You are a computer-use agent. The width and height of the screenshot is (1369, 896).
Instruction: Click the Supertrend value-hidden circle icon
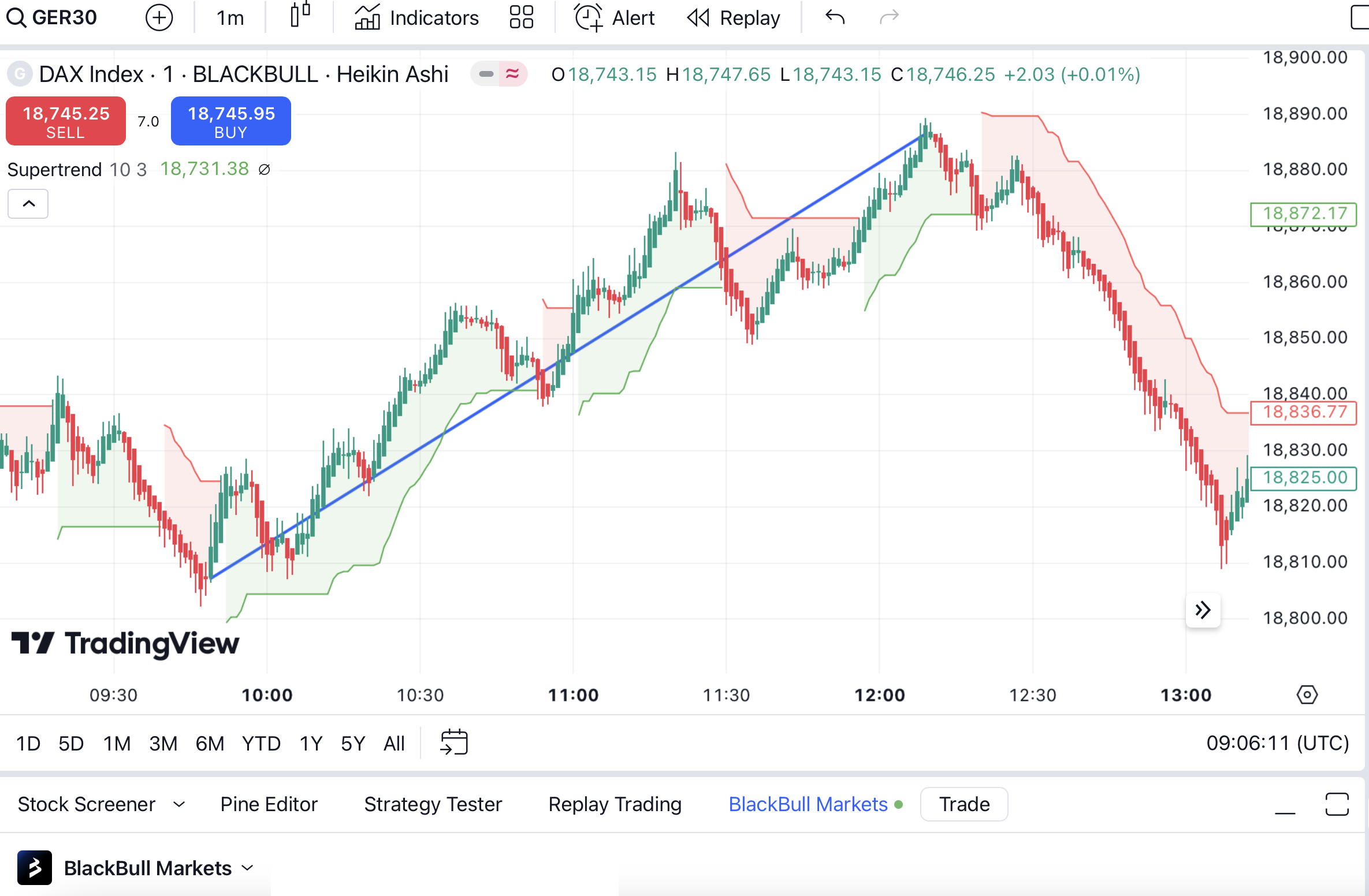coord(265,169)
